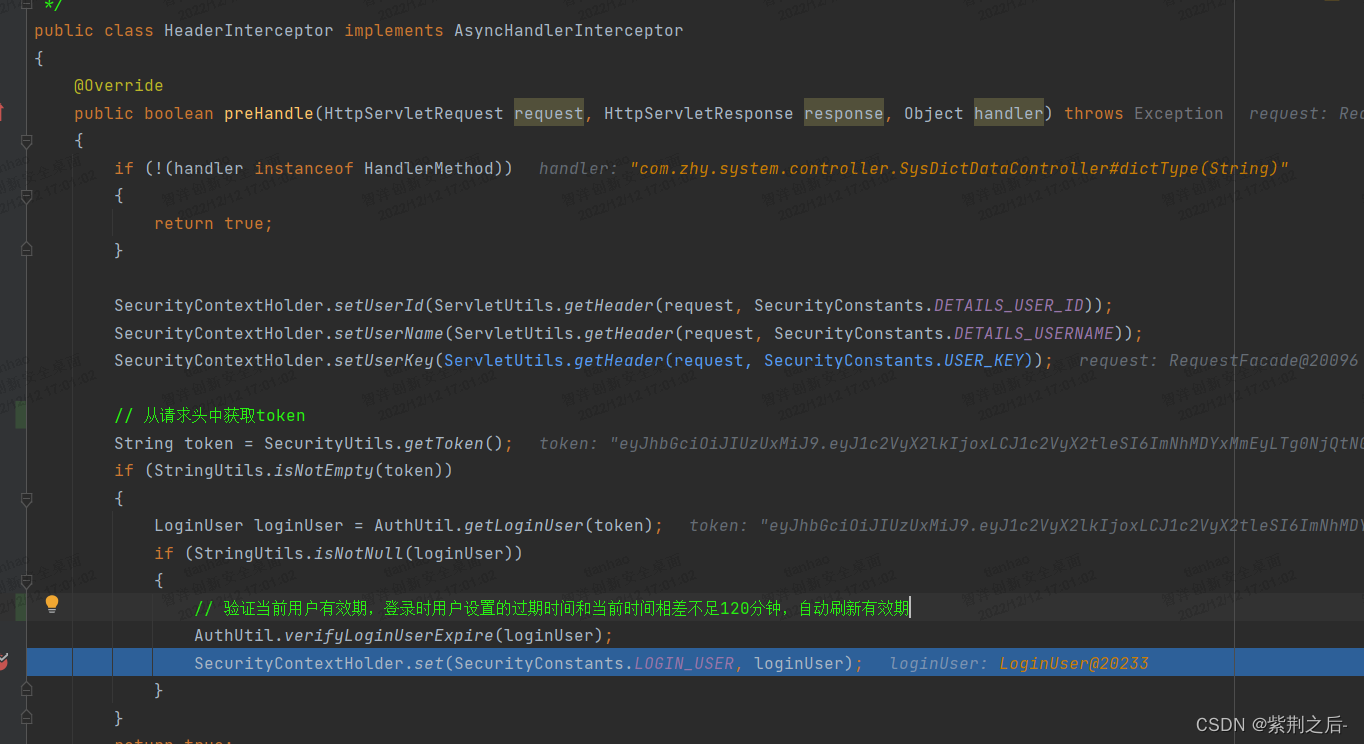The width and height of the screenshot is (1364, 744).
Task: Click the highlighted handler parameter in preHandle signature
Action: (1008, 113)
